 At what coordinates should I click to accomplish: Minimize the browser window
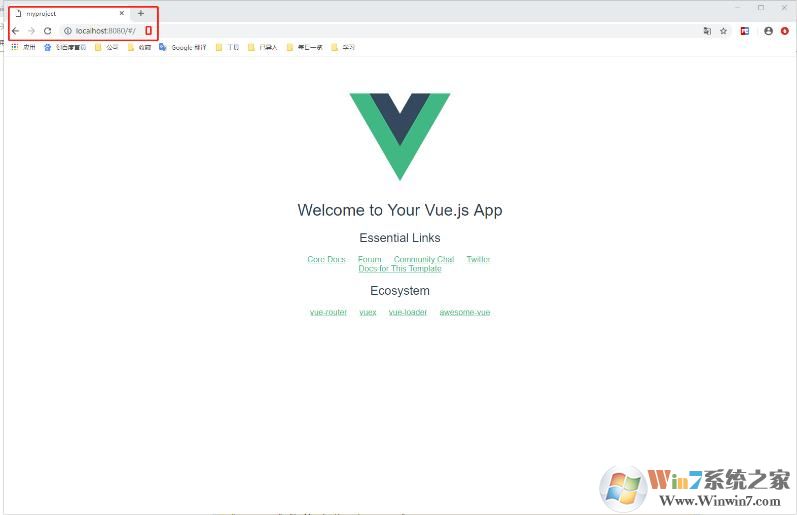click(738, 8)
